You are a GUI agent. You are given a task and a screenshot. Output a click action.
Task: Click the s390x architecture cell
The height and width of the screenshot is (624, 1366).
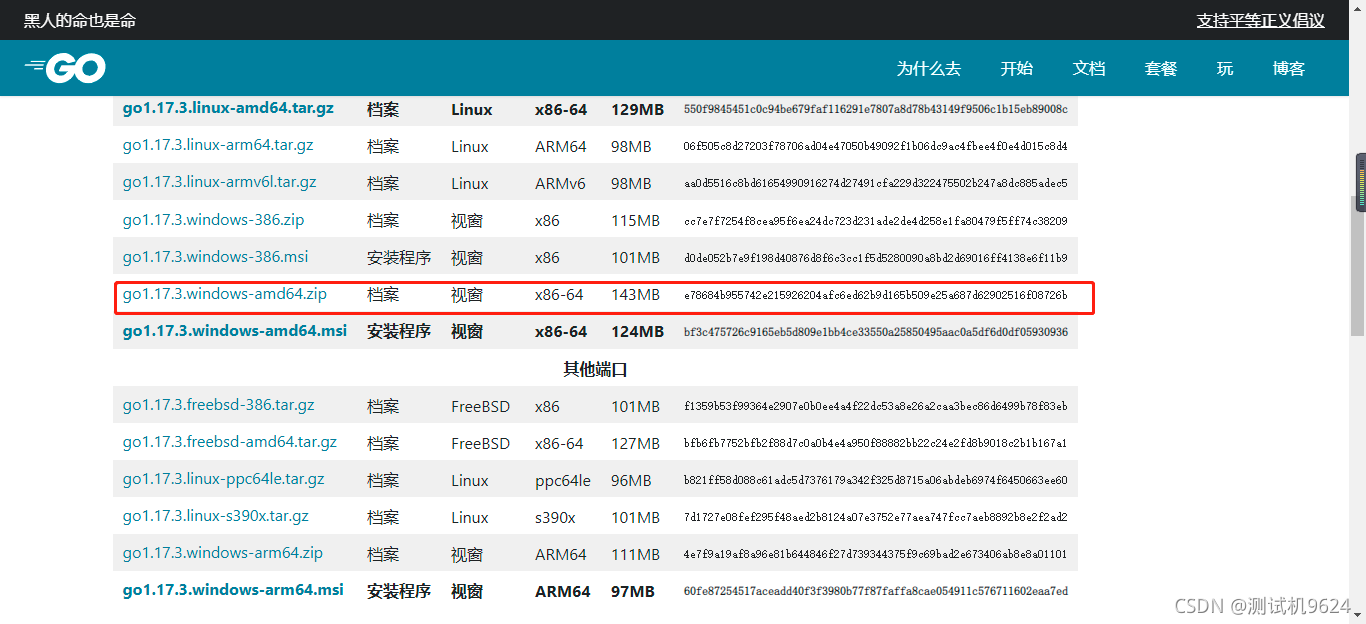(x=555, y=518)
